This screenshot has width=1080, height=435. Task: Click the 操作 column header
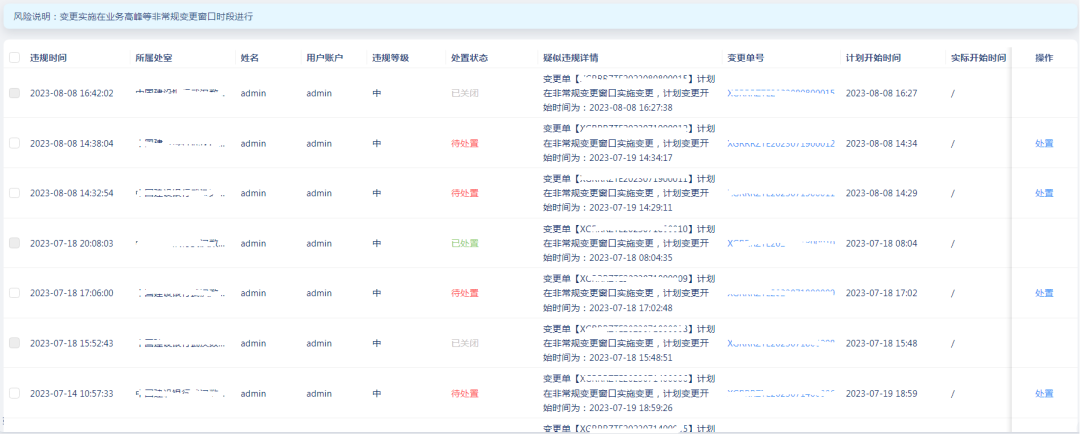tap(1044, 59)
